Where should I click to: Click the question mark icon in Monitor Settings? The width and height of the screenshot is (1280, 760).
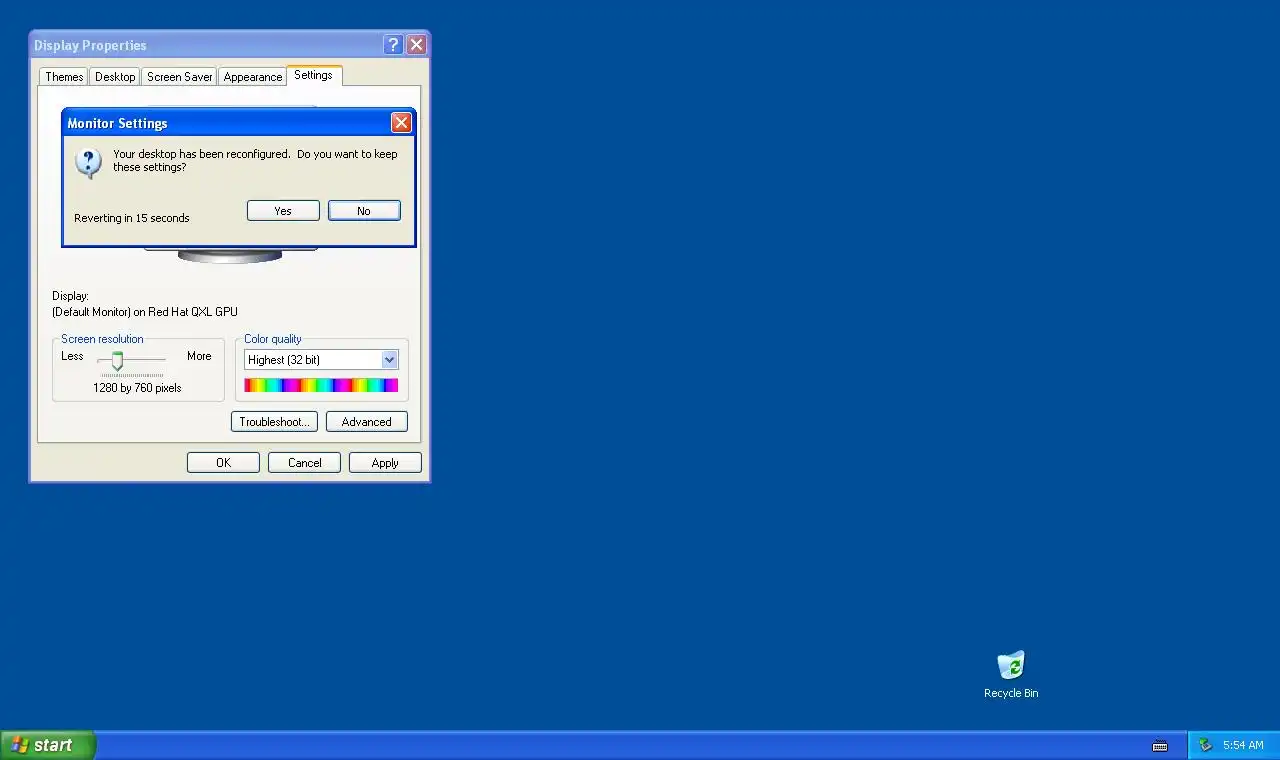click(88, 162)
